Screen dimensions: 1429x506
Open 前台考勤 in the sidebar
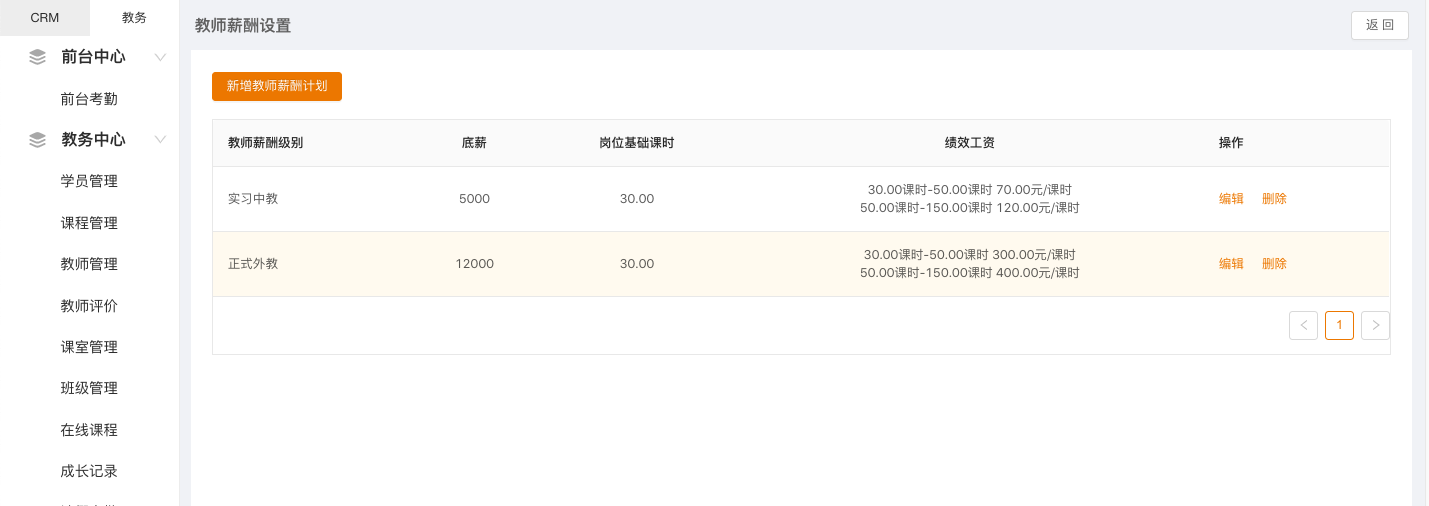89,99
